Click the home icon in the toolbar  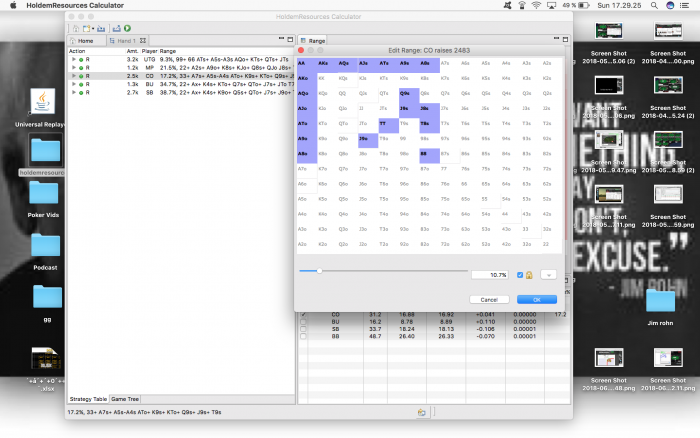click(x=76, y=29)
